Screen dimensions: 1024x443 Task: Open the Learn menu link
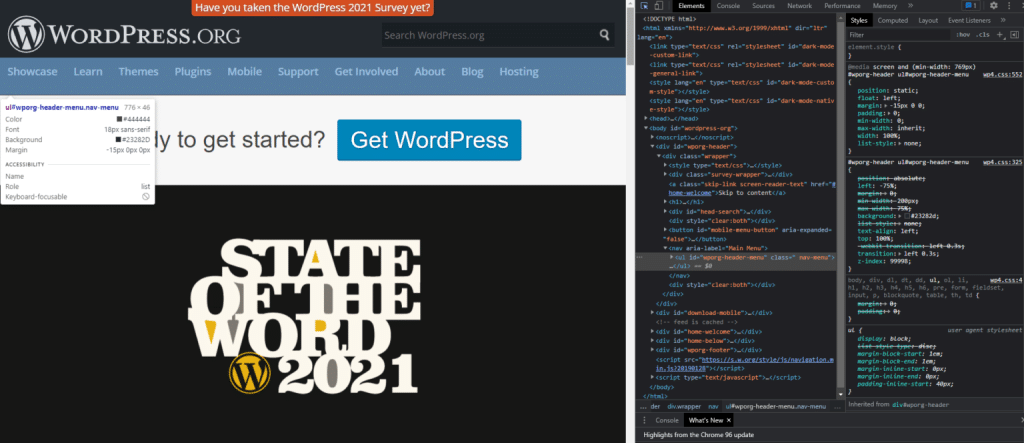pos(88,72)
